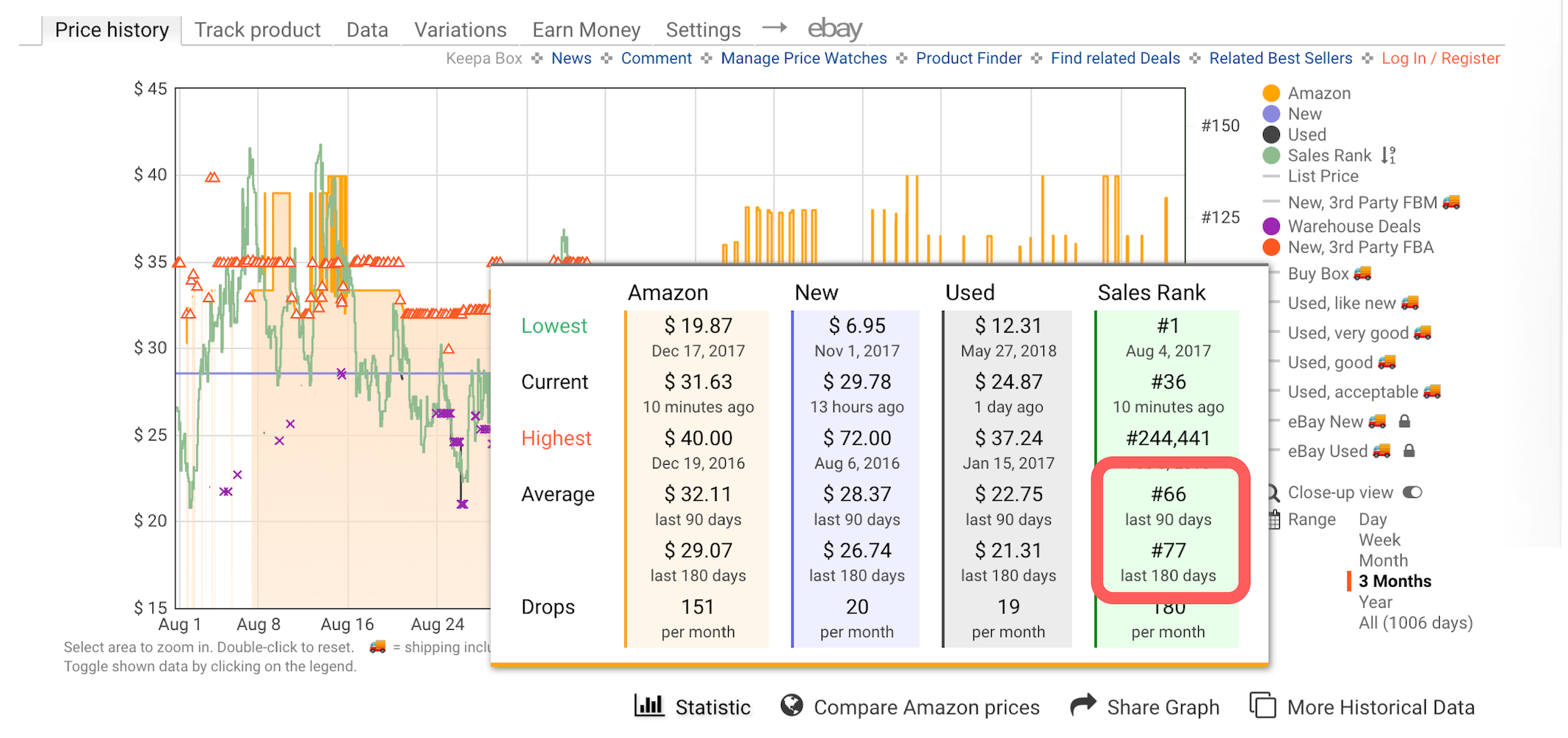Screen dimensions: 1568x738
Task: Open the Variations tab
Action: pos(460,30)
